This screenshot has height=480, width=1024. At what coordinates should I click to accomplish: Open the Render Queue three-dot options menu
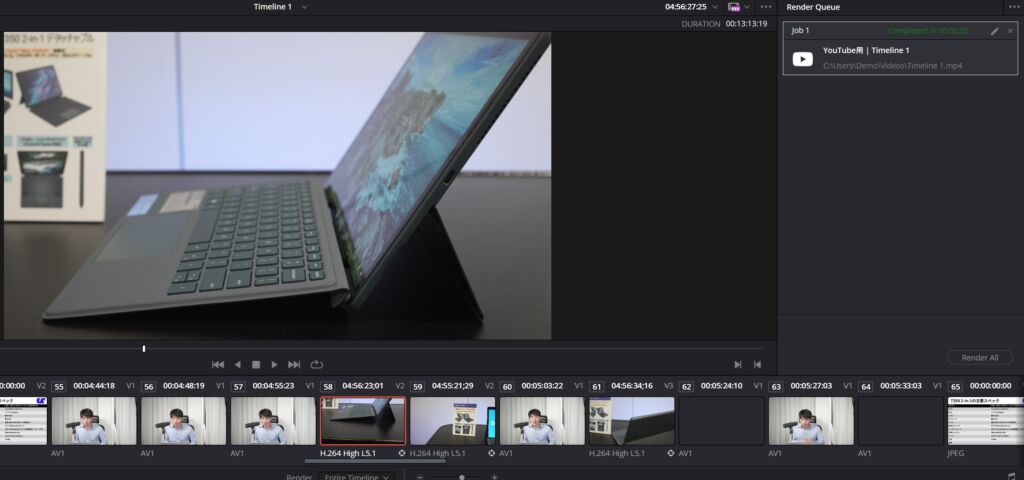pos(1014,7)
